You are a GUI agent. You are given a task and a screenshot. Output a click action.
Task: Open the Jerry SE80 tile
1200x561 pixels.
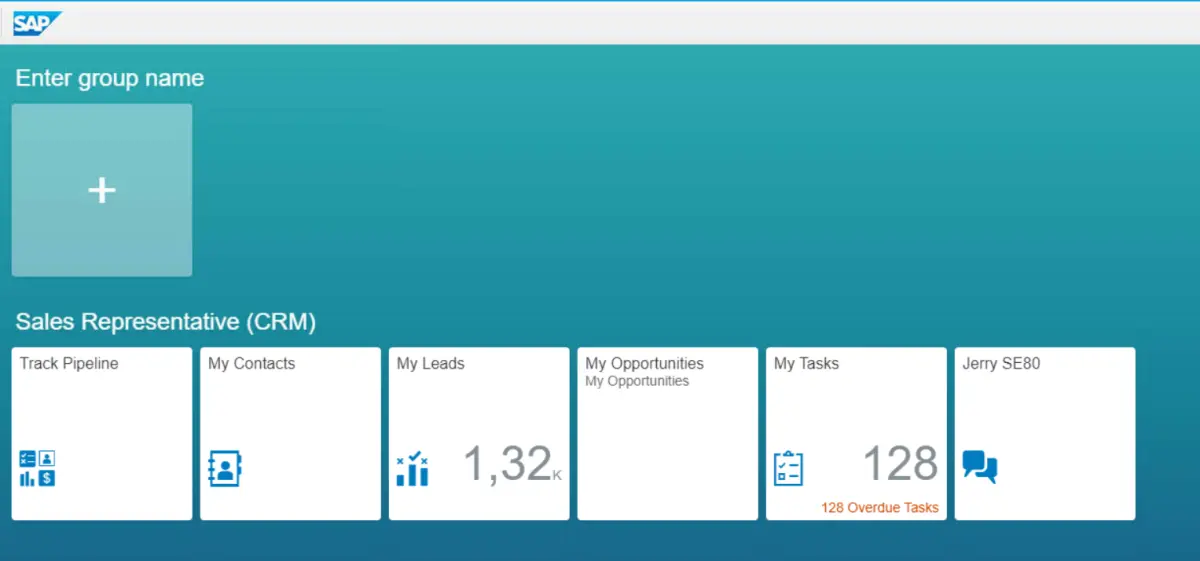pos(1045,434)
